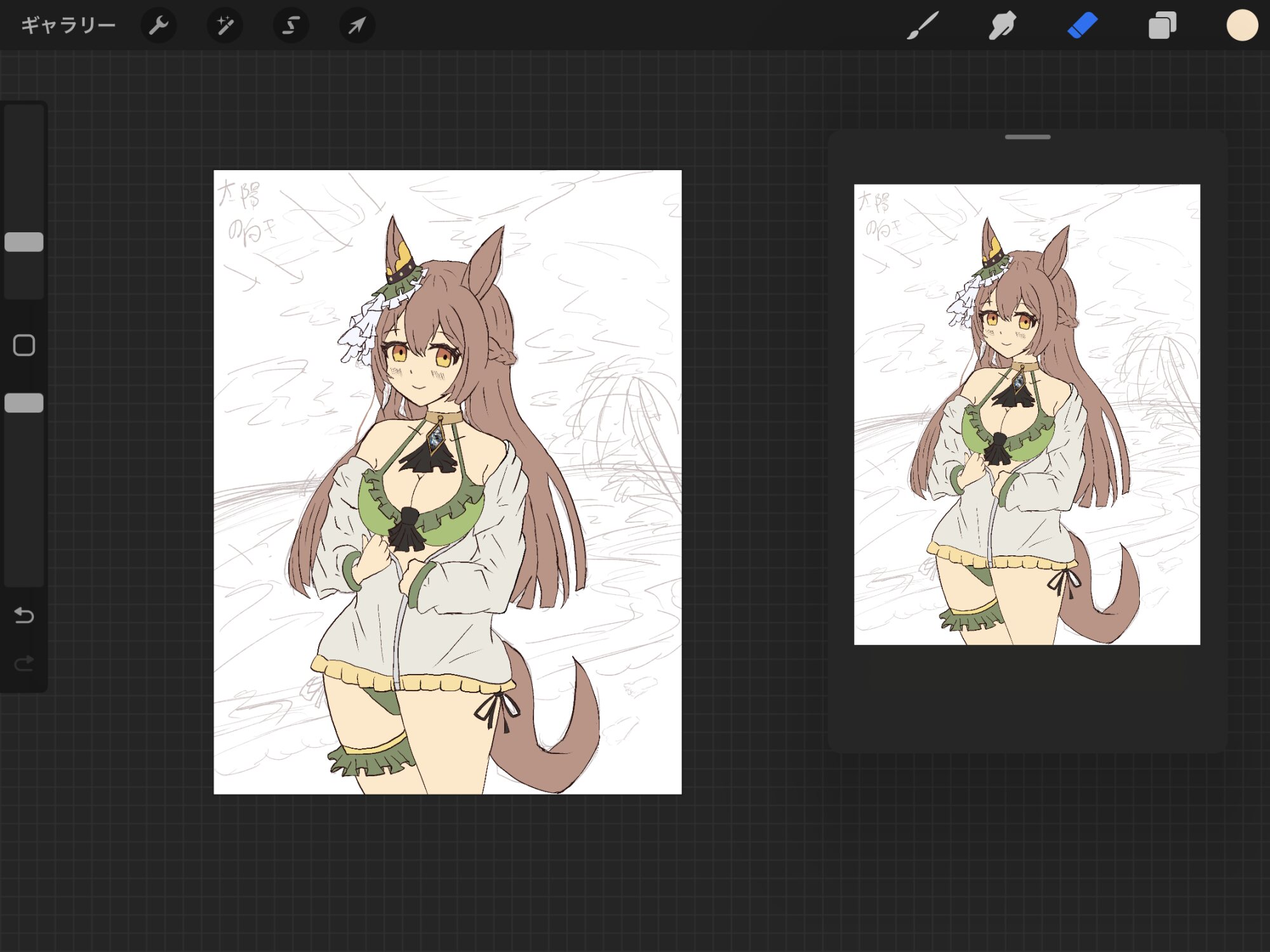Screen dimensions: 1270x952
Task: Click the upper brush size slider track
Action: point(24,165)
